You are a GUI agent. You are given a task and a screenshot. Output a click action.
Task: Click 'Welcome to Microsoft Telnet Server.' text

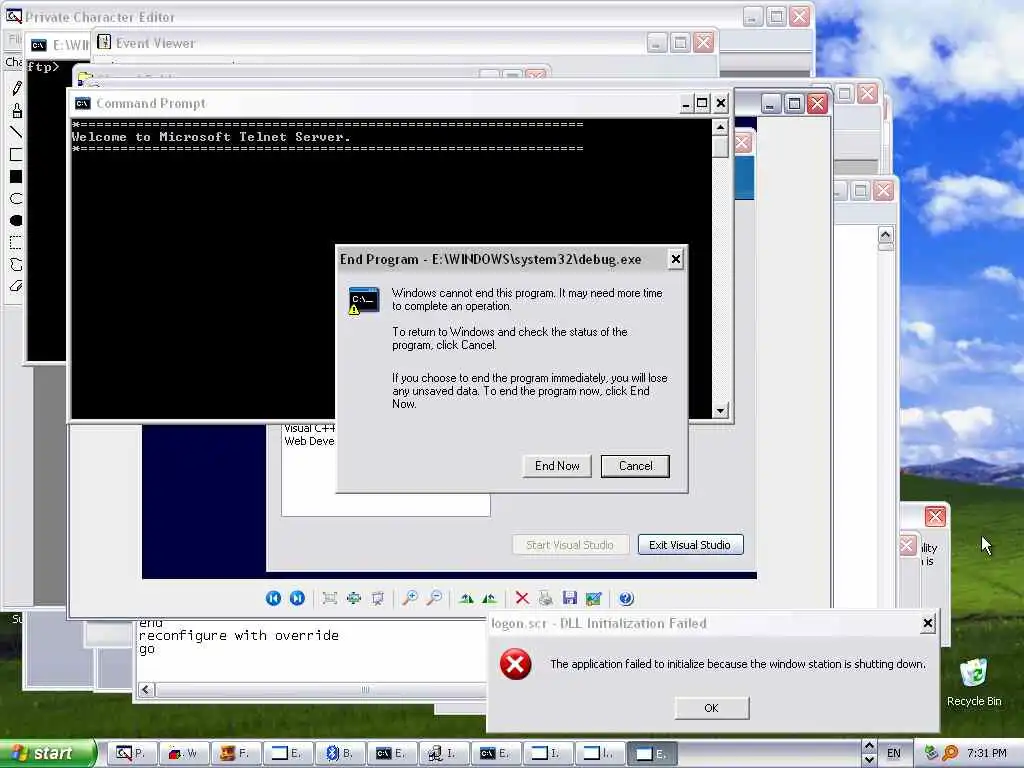(x=211, y=137)
